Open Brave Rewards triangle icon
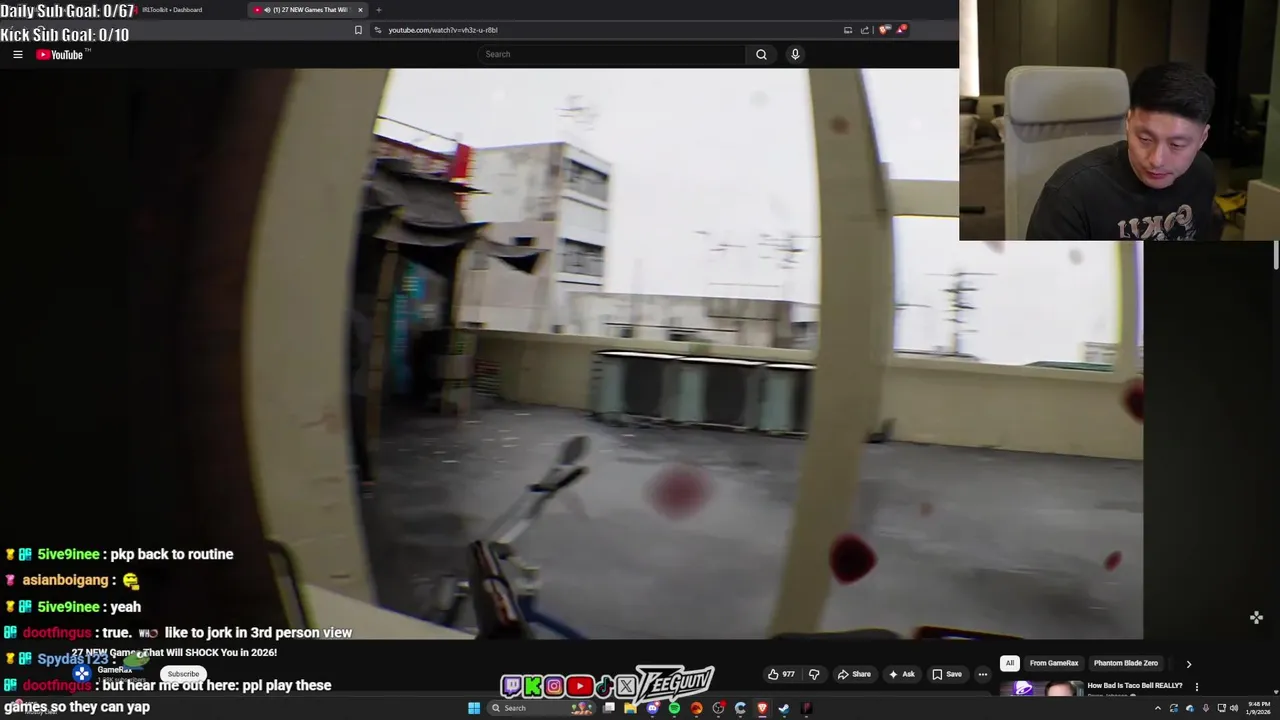The image size is (1280, 720). pyautogui.click(x=901, y=30)
